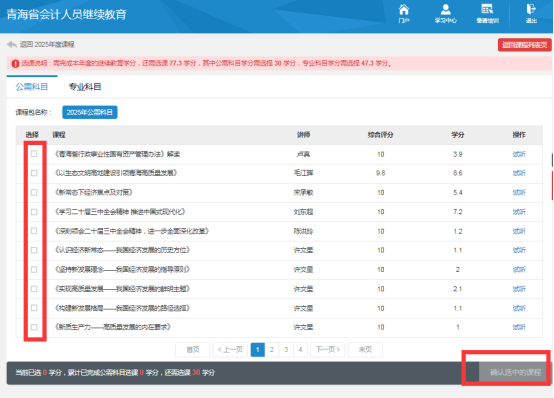Go to page 2 of courses
Viewport: 554px width, 398px height.
coord(272,350)
